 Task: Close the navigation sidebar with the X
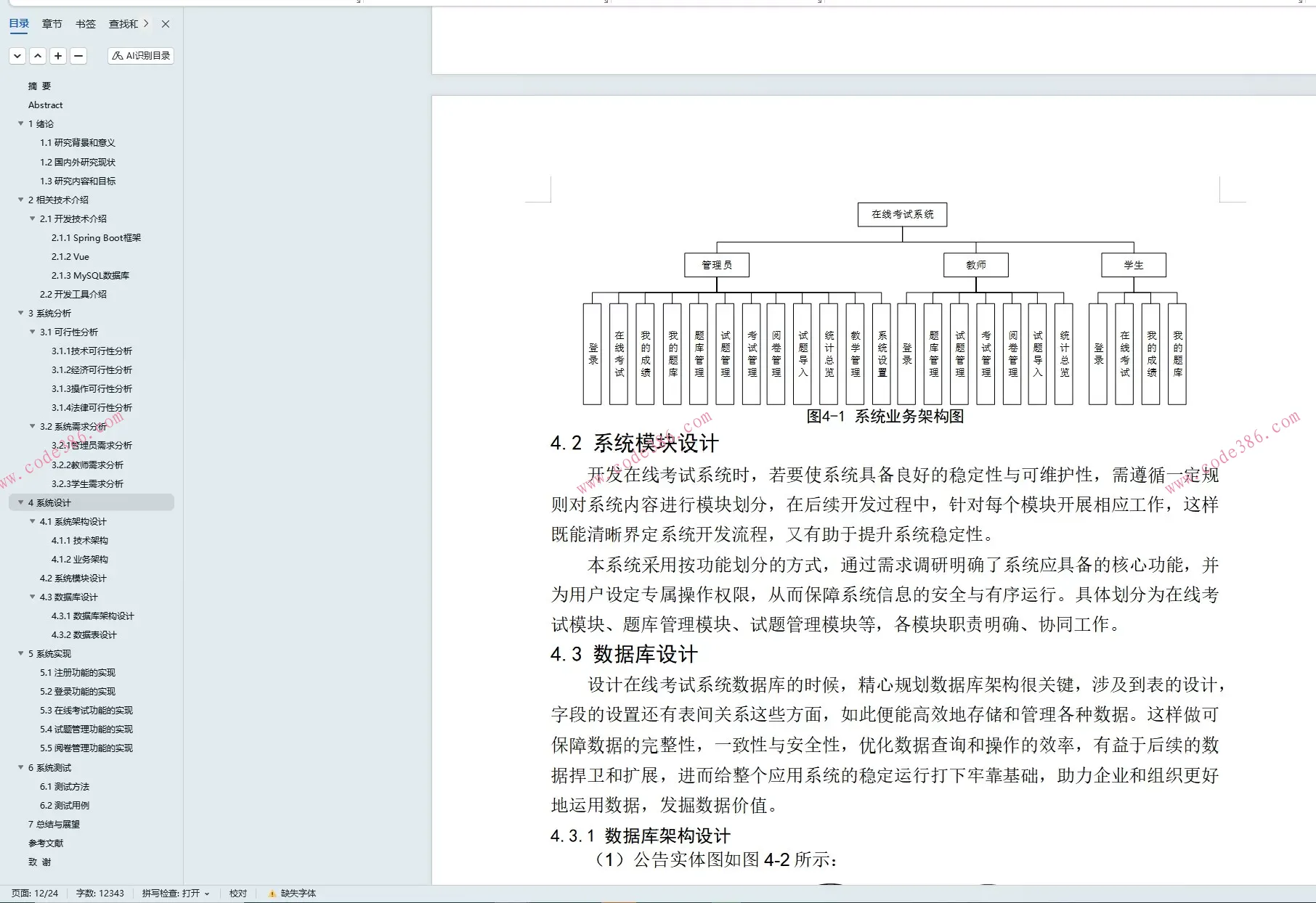[165, 24]
